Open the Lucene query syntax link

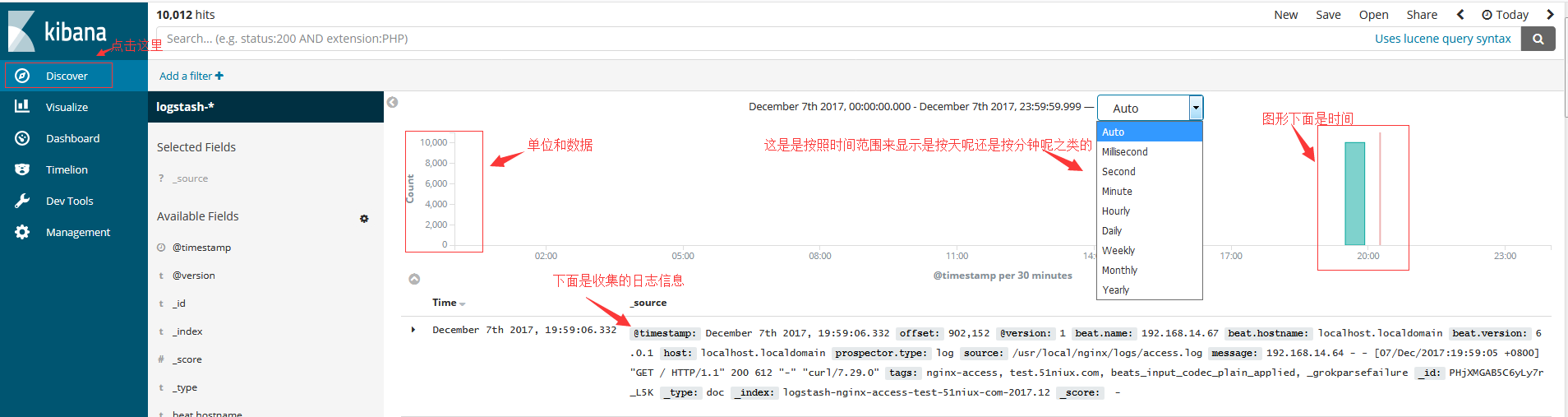coord(1442,39)
